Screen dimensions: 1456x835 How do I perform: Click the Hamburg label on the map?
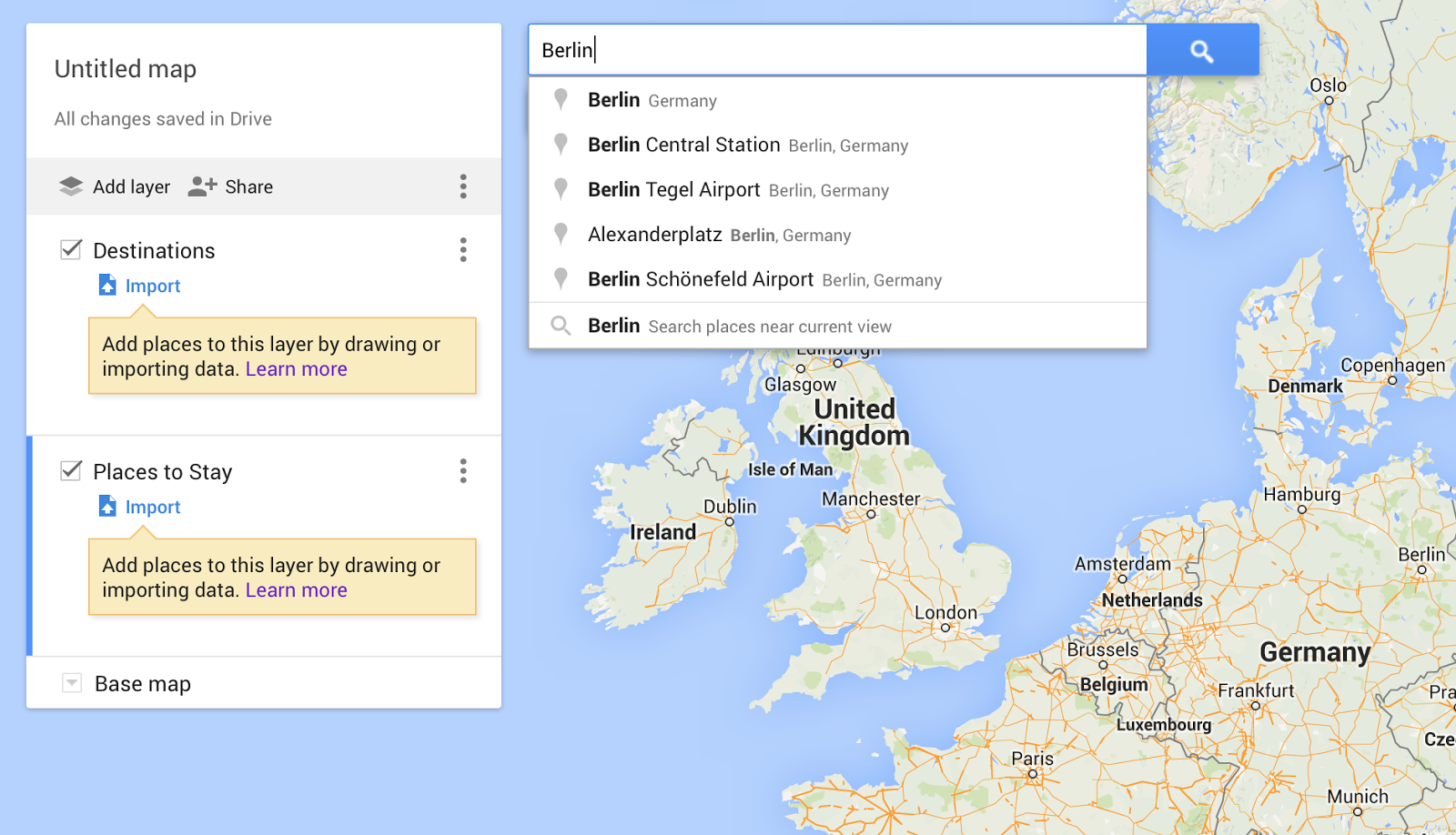point(1302,495)
